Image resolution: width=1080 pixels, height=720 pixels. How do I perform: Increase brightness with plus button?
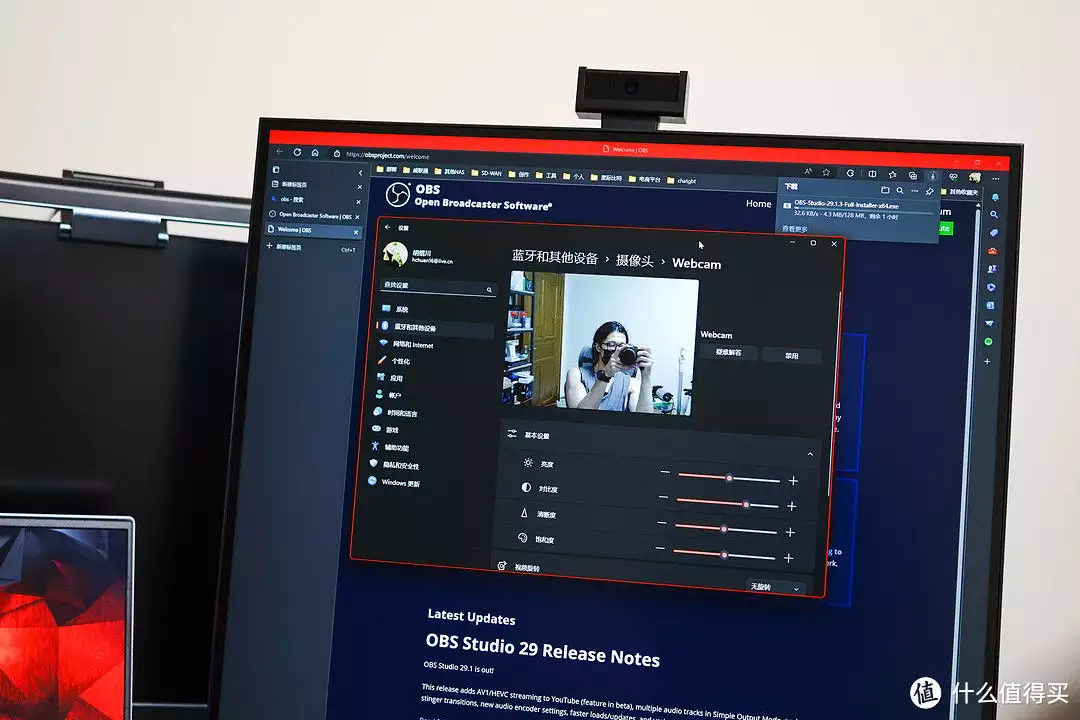pos(793,480)
